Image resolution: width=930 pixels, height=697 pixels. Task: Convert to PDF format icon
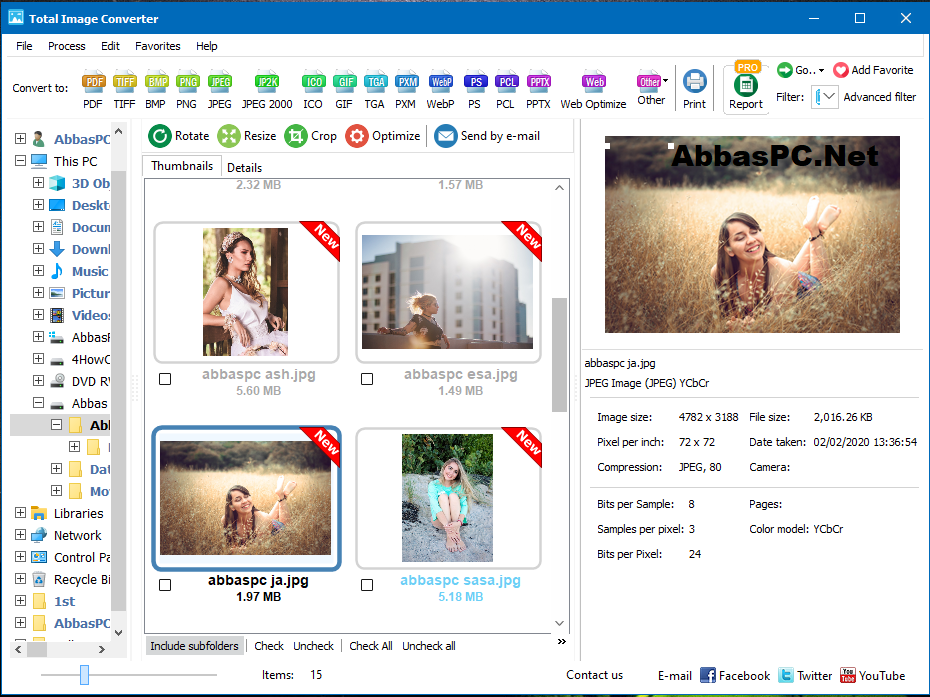[x=93, y=82]
